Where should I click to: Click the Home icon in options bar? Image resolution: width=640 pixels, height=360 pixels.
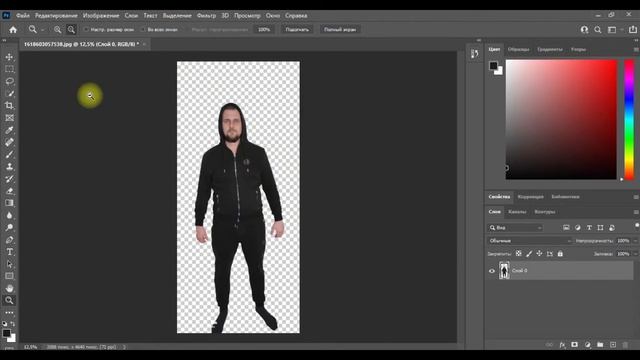tap(13, 30)
